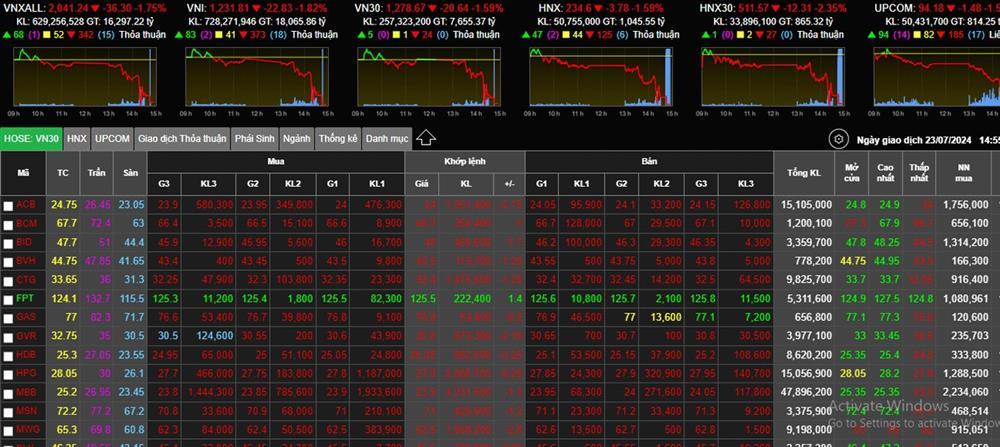The width and height of the screenshot is (1000, 447).
Task: Open the Thống kê menu
Action: click(x=338, y=138)
